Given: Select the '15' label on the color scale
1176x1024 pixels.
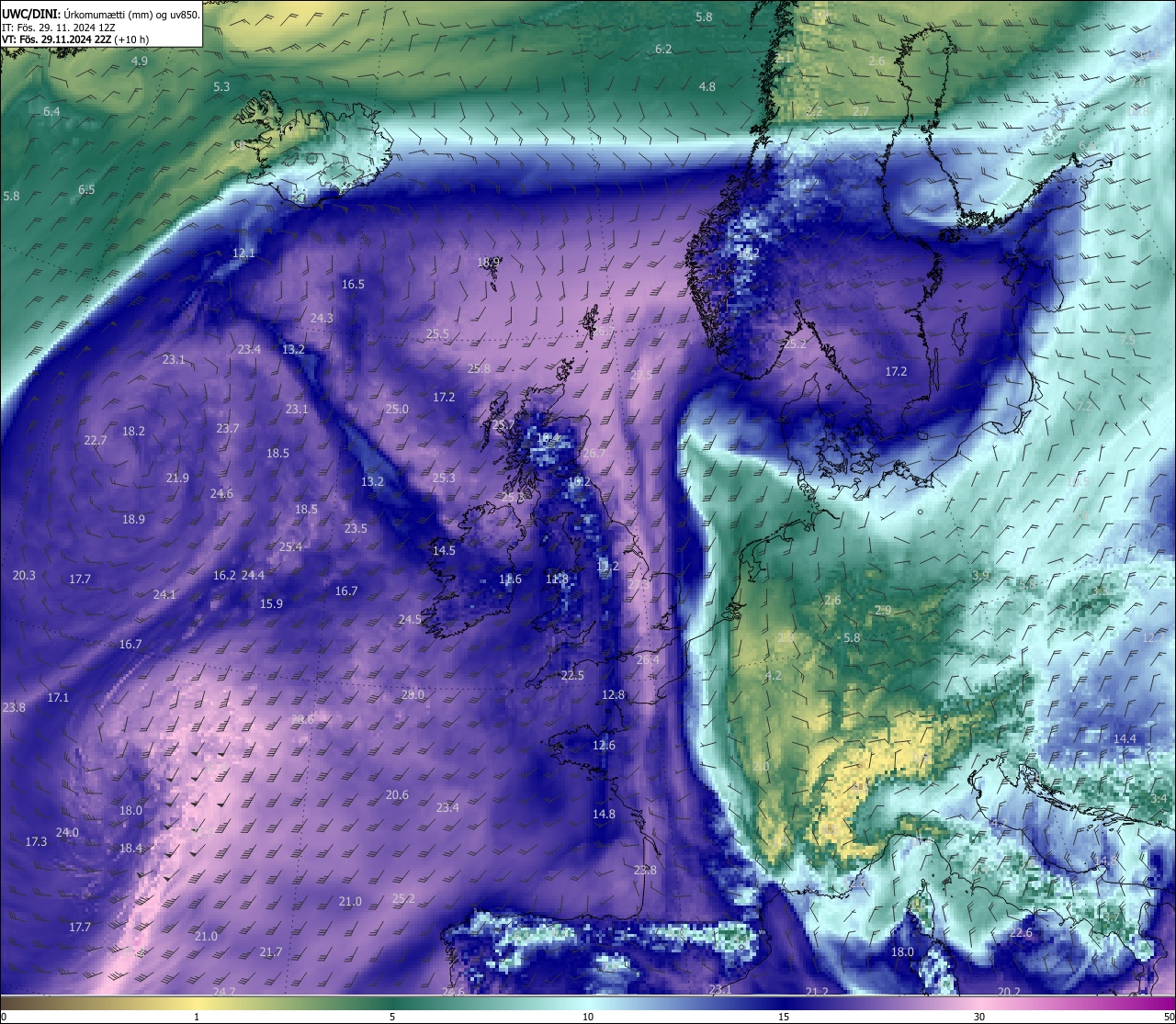Looking at the screenshot, I should coord(784,1017).
